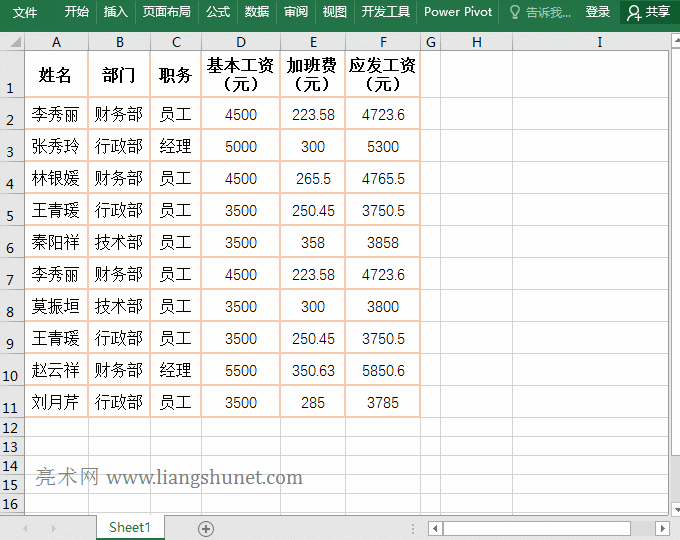Click the 加班费（元） header cell

[x=313, y=74]
